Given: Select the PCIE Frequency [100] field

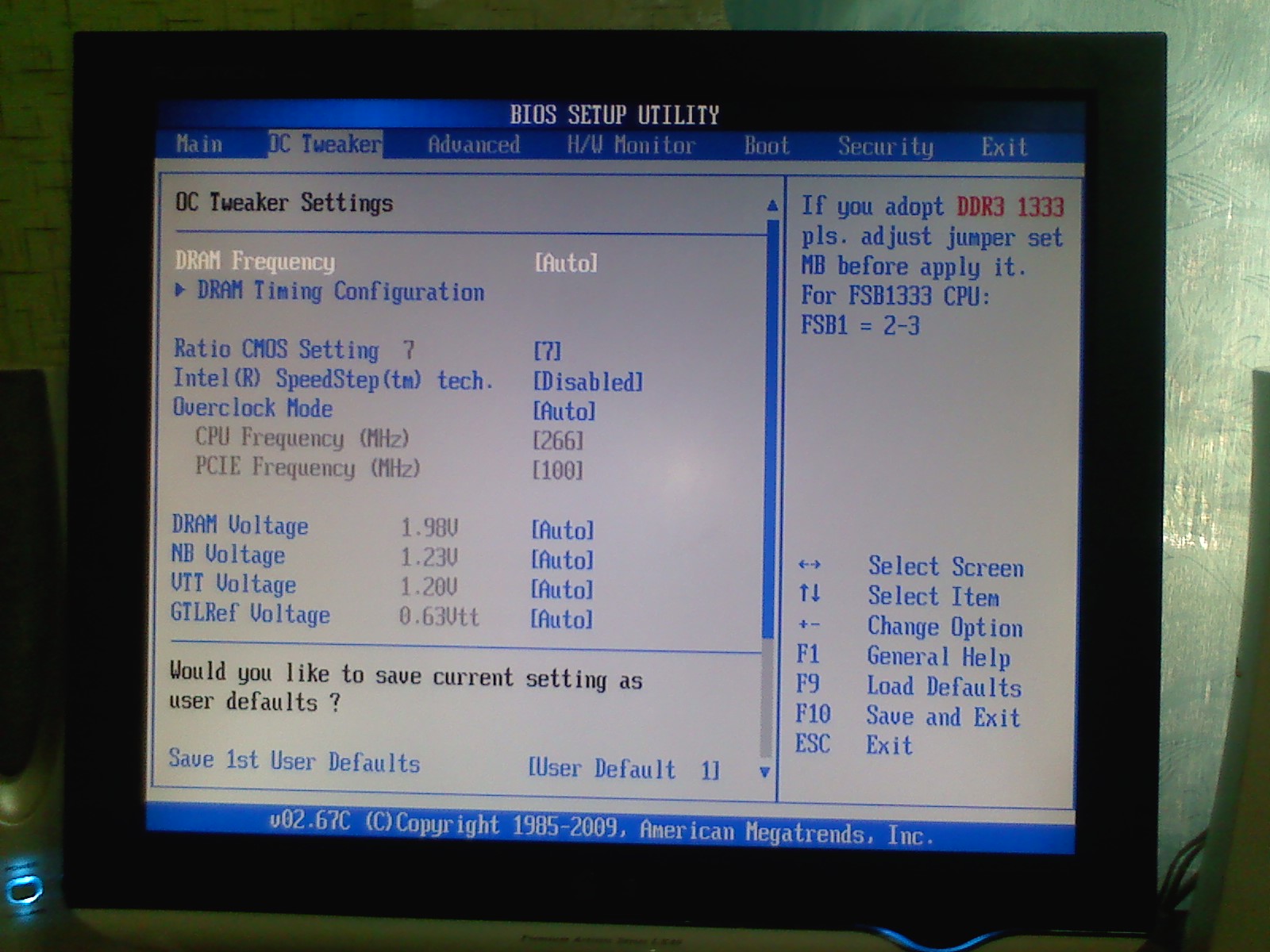Looking at the screenshot, I should click(558, 470).
